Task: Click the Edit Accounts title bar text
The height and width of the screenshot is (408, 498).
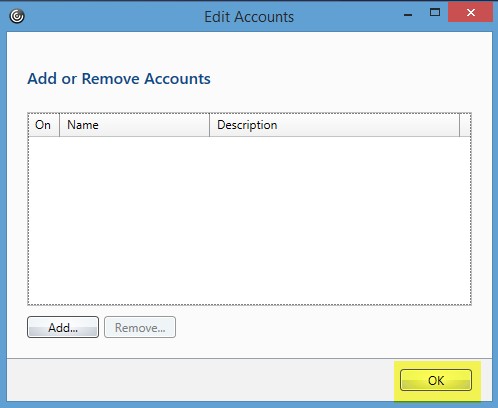Action: [x=249, y=17]
